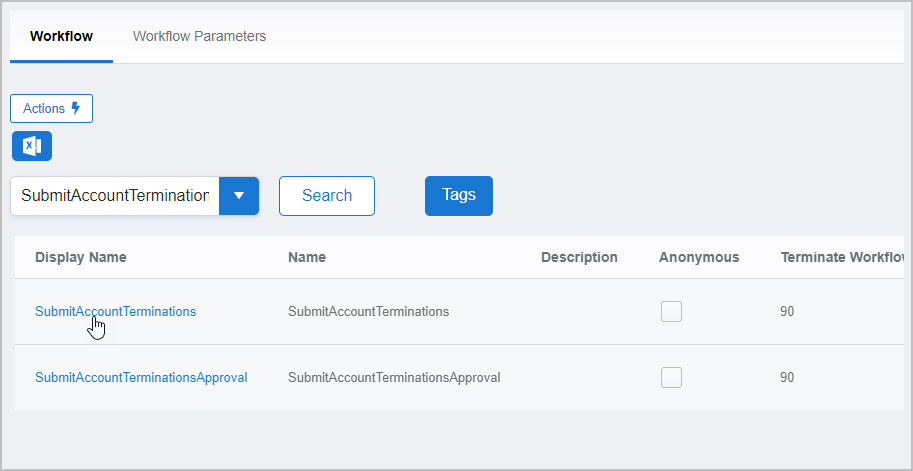The height and width of the screenshot is (471, 913).
Task: Sort by the Display Name column header
Action: coord(80,257)
